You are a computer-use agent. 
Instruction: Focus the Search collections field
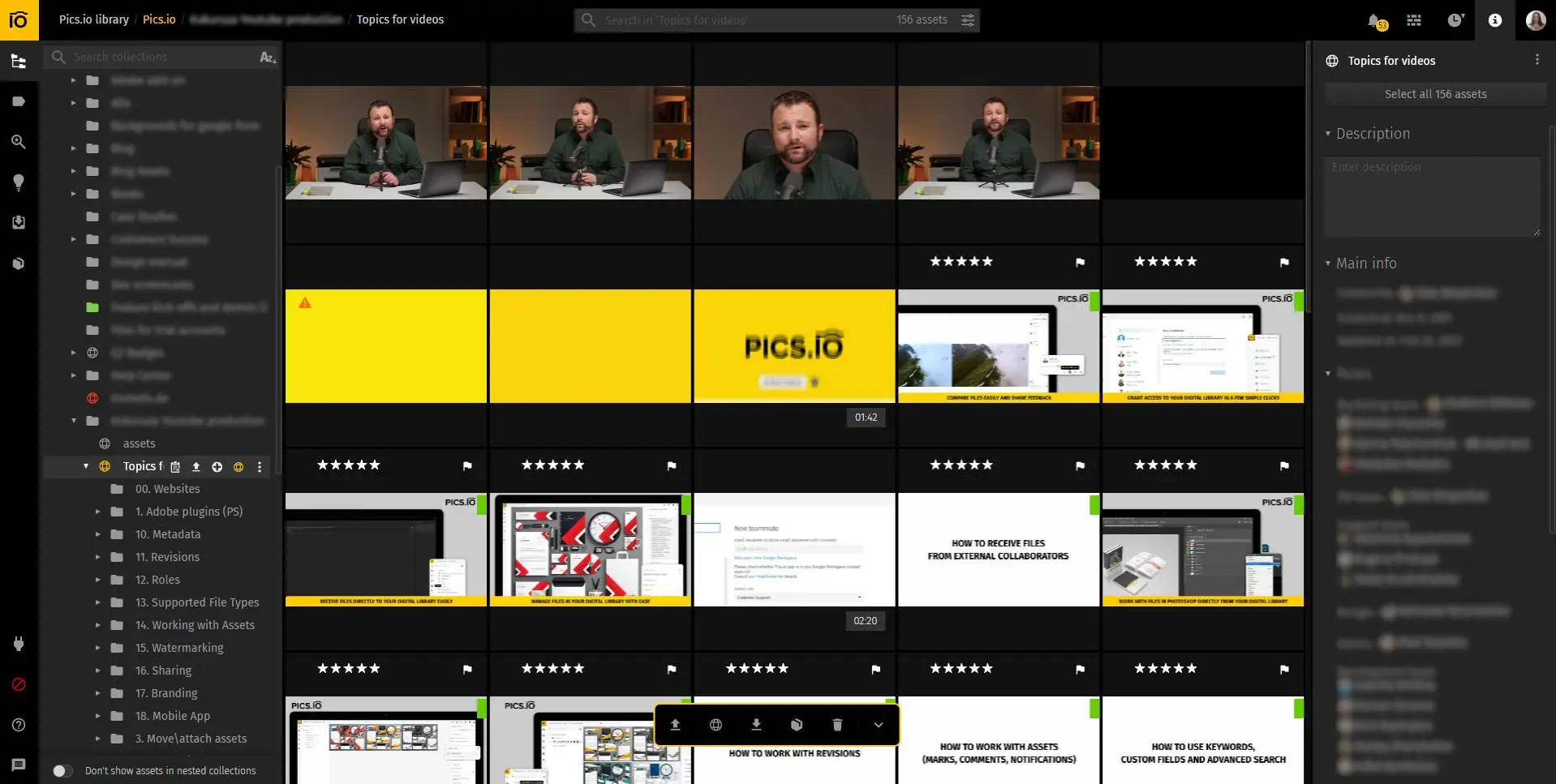point(162,57)
